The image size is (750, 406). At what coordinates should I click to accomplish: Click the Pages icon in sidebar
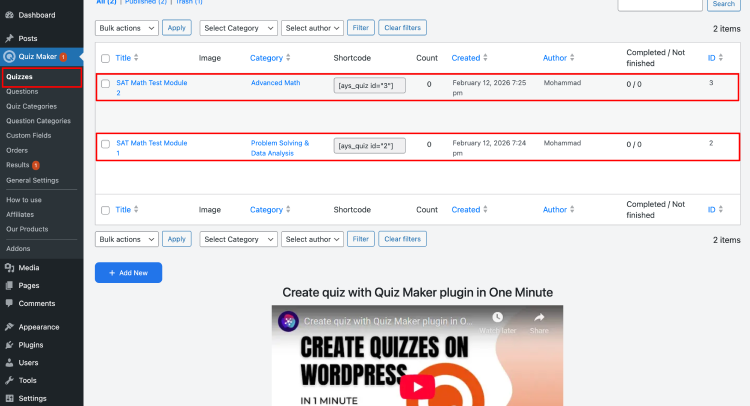point(9,285)
